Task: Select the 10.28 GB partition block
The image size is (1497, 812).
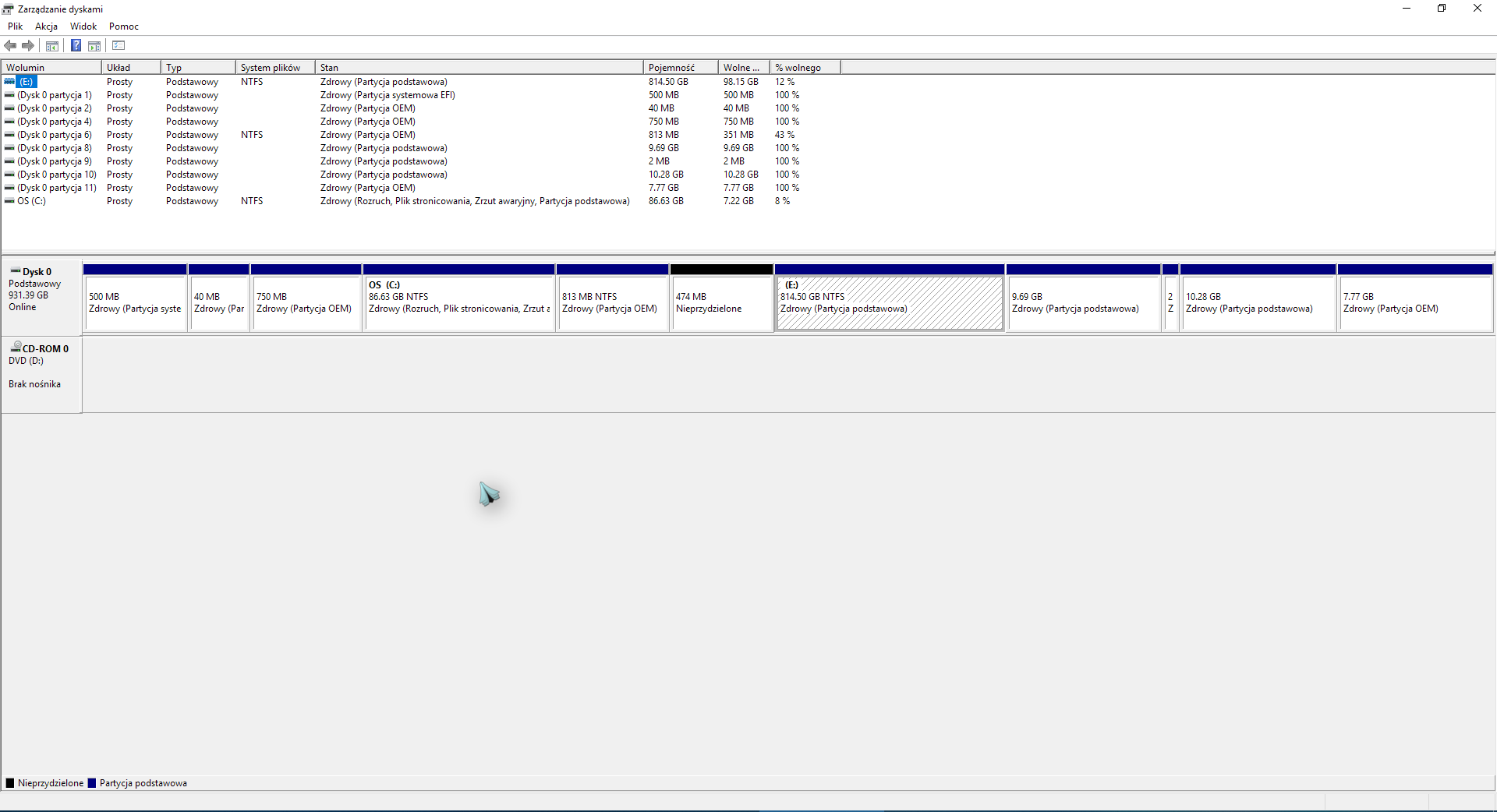Action: click(1258, 298)
